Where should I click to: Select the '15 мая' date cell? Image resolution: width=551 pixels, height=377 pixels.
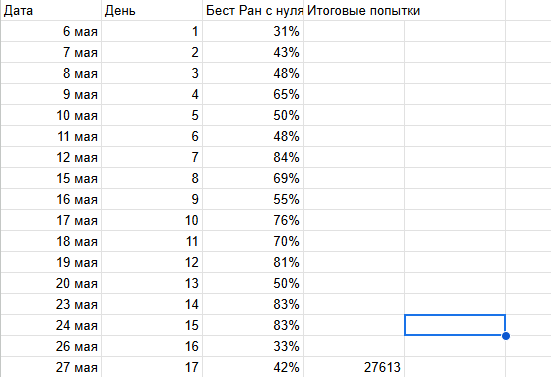coord(51,178)
